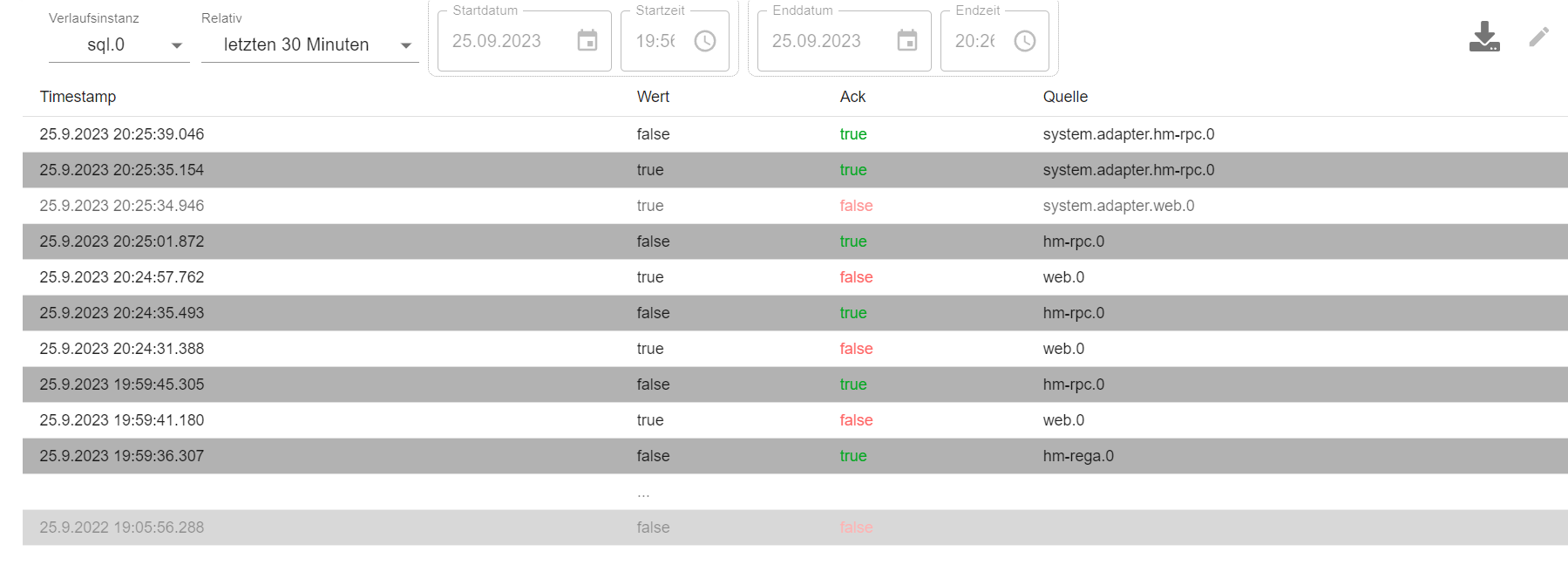Click the Startzeit time input field
This screenshot has width=1568, height=565.
[x=655, y=41]
